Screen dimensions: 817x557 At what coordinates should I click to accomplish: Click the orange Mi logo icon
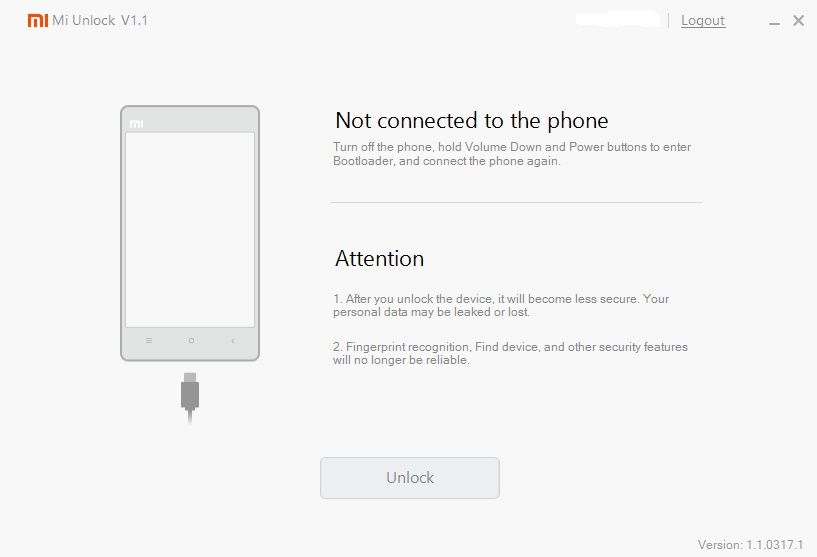coord(38,20)
